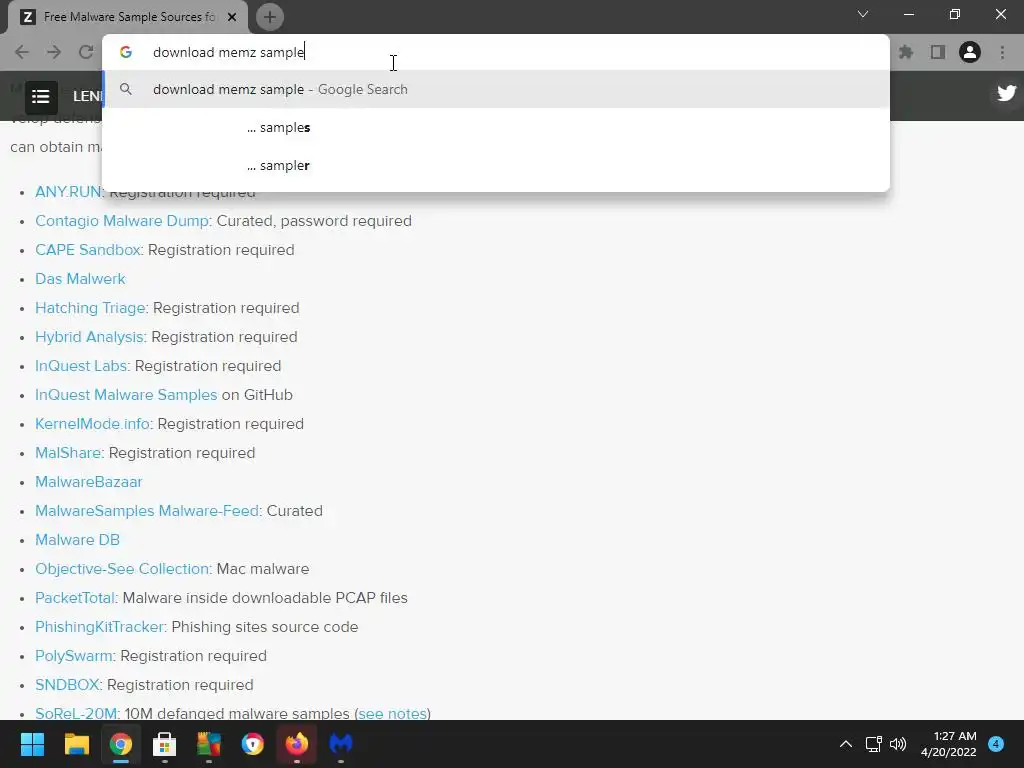Open Objective-See Collection link
The image size is (1024, 768).
click(122, 569)
